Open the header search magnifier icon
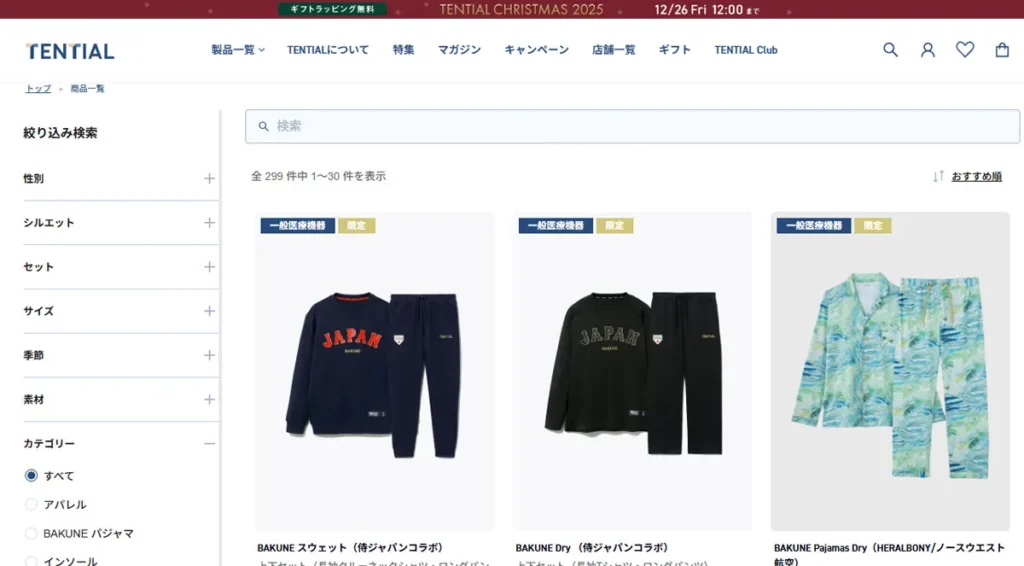 coord(890,50)
